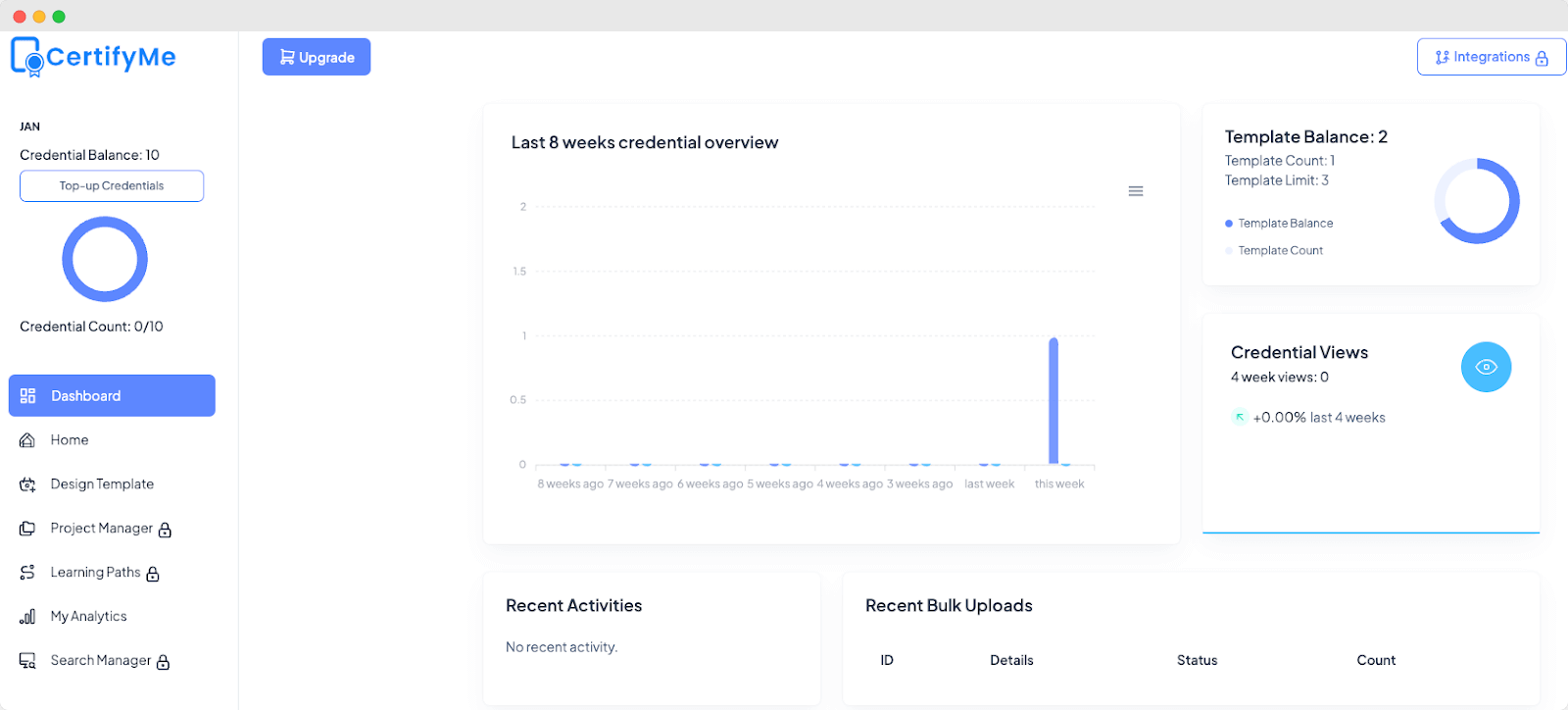Click the 'Template Count: 1' text
Image resolution: width=1568 pixels, height=710 pixels.
pos(1280,161)
